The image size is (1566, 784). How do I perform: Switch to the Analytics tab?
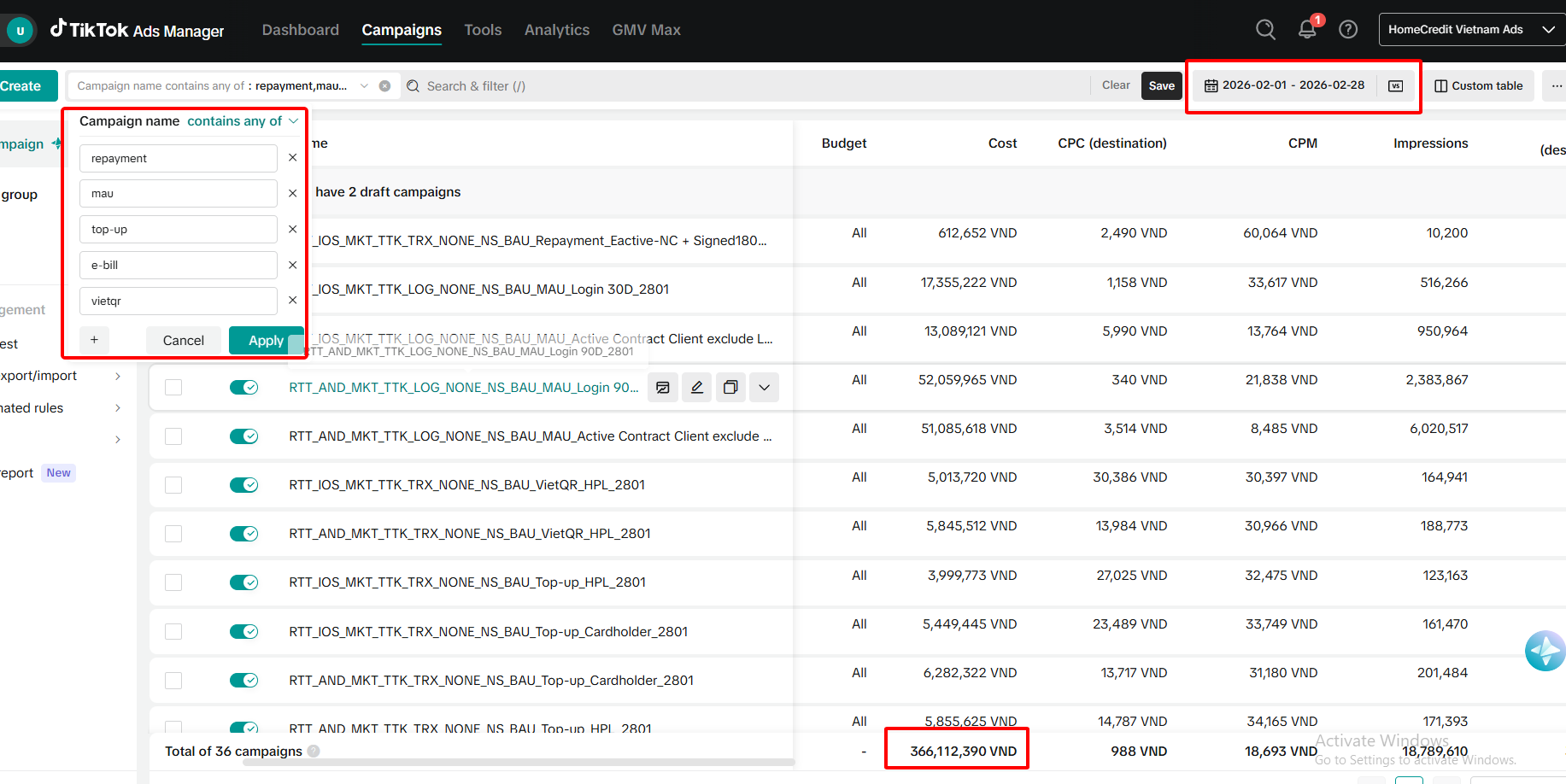pyautogui.click(x=556, y=30)
